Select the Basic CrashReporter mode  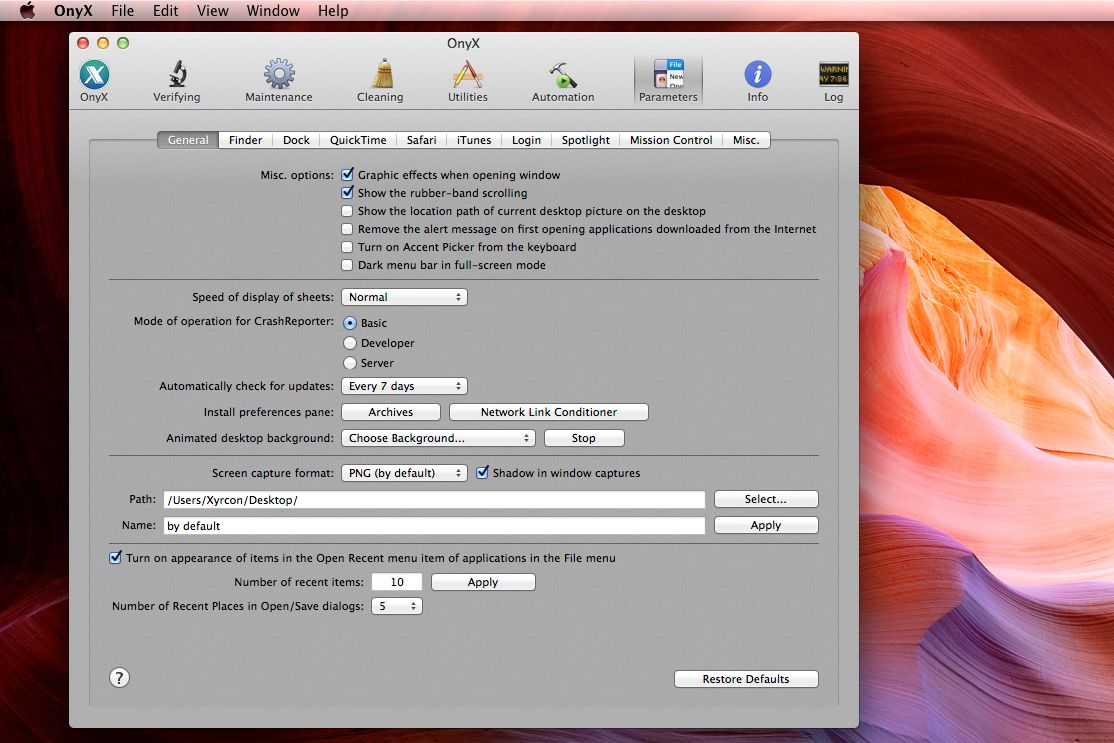(350, 322)
